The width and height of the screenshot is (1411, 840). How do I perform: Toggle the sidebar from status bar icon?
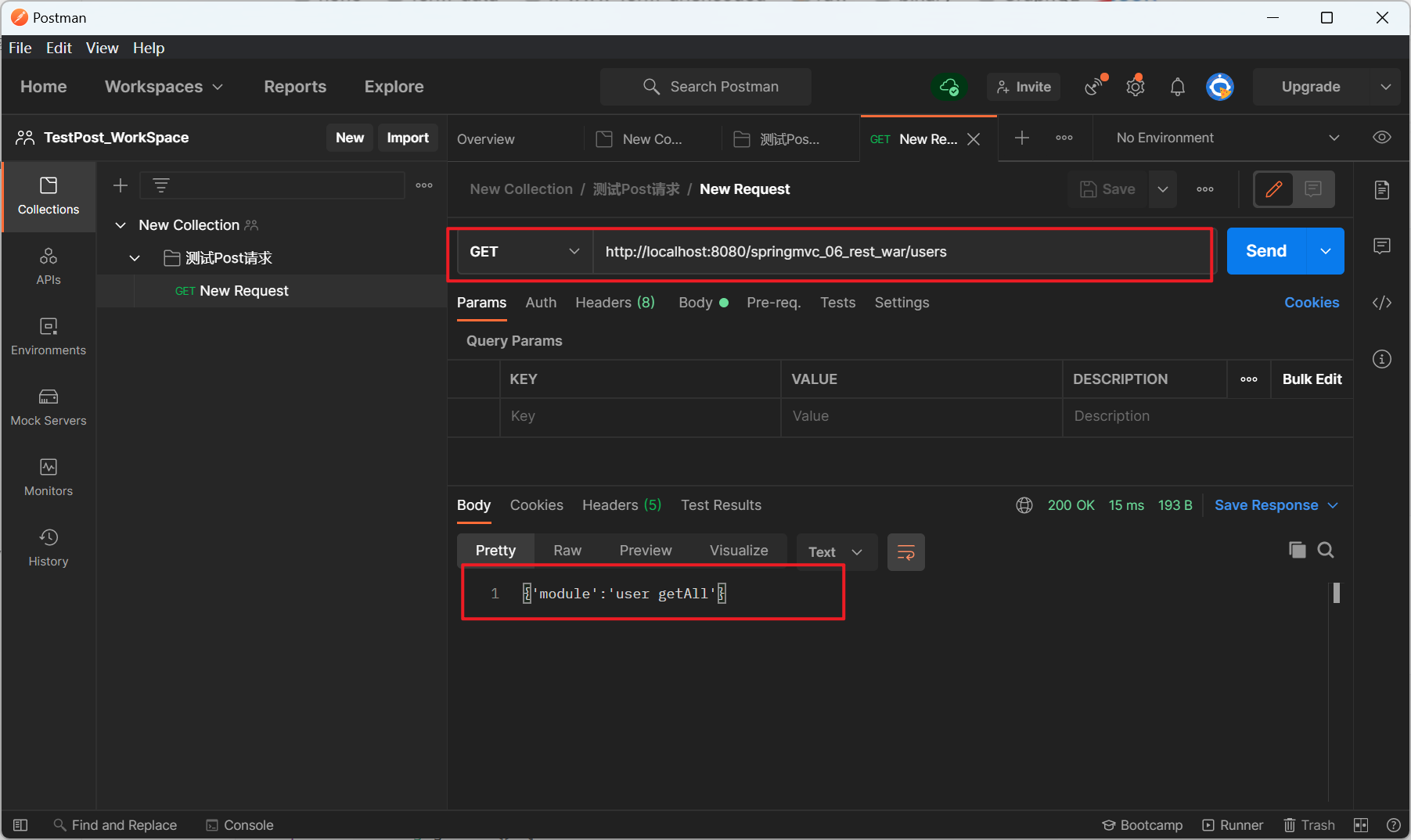click(20, 825)
